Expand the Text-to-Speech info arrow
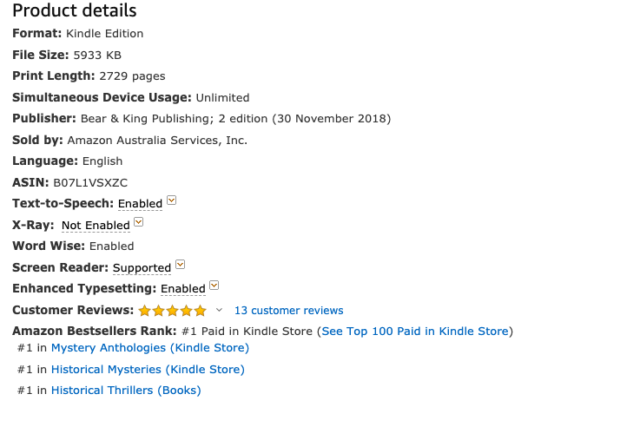 (x=172, y=202)
